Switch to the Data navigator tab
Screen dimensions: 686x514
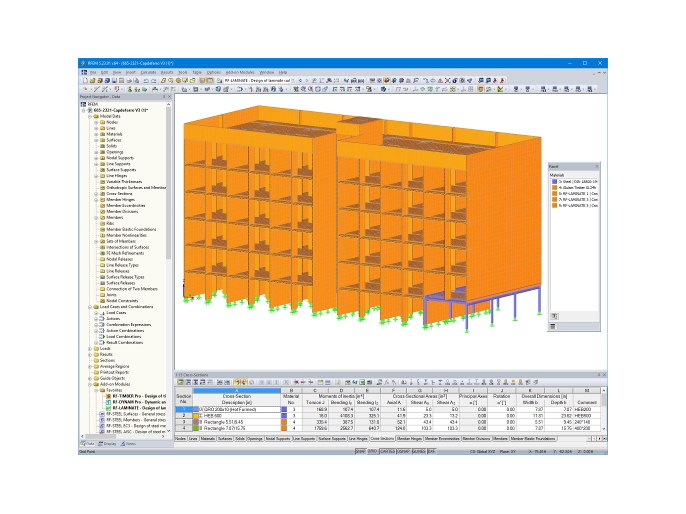click(88, 444)
